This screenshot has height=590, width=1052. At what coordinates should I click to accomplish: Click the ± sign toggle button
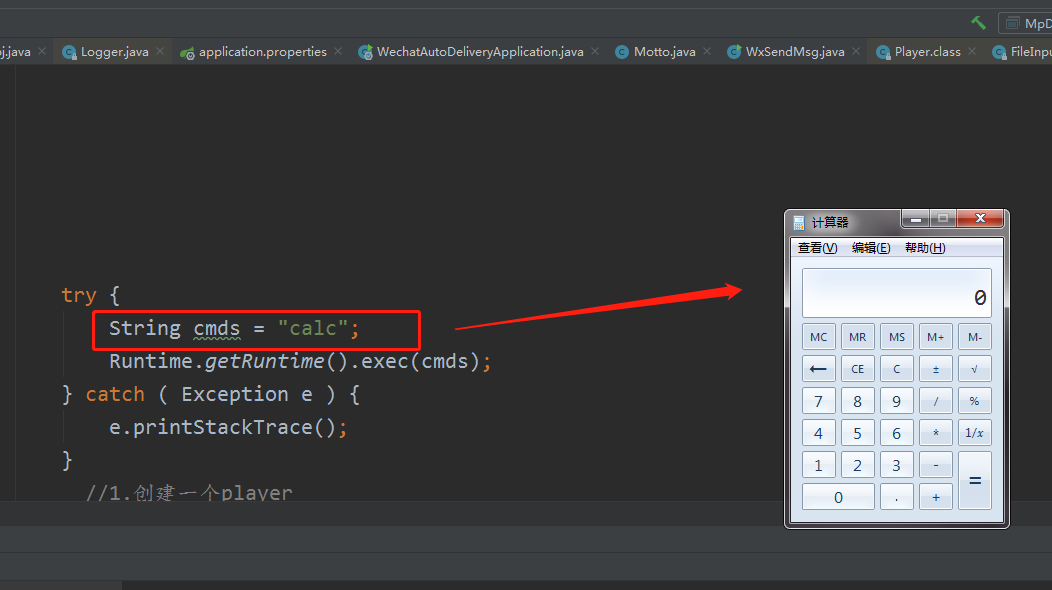pyautogui.click(x=935, y=368)
